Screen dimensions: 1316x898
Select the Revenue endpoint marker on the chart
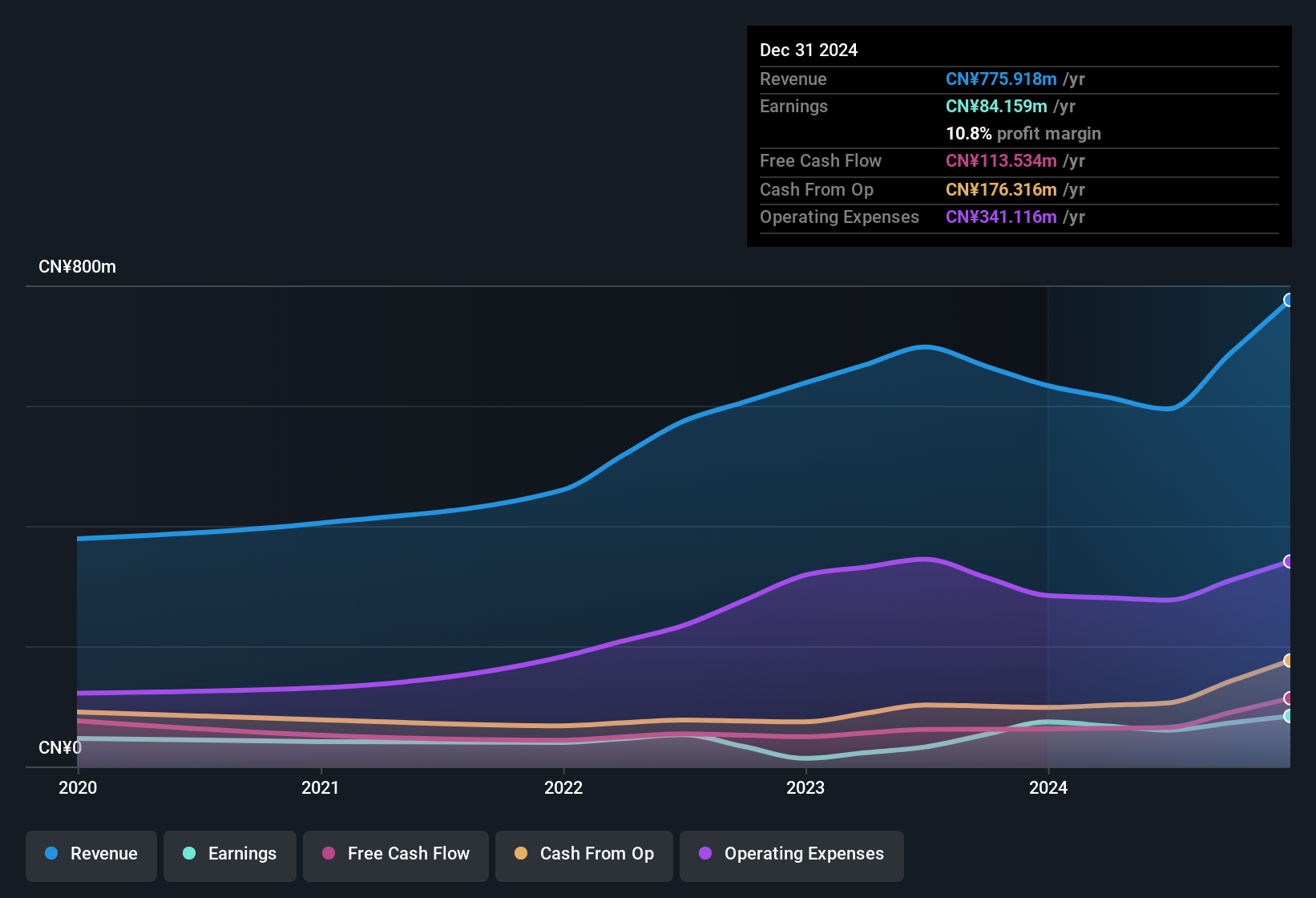1289,300
